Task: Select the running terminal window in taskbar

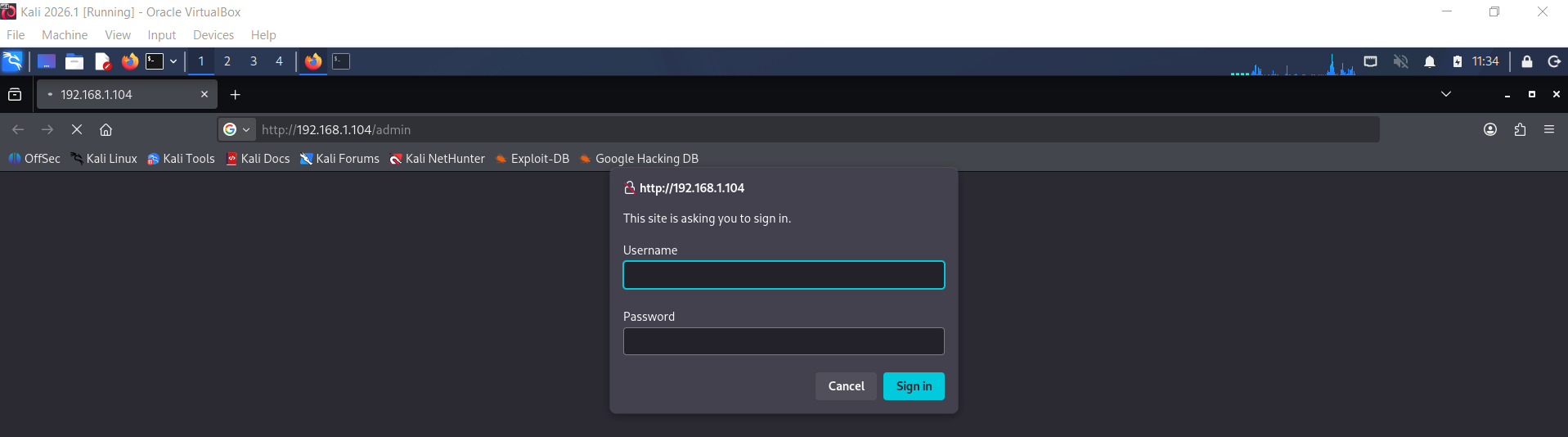Action: (341, 61)
